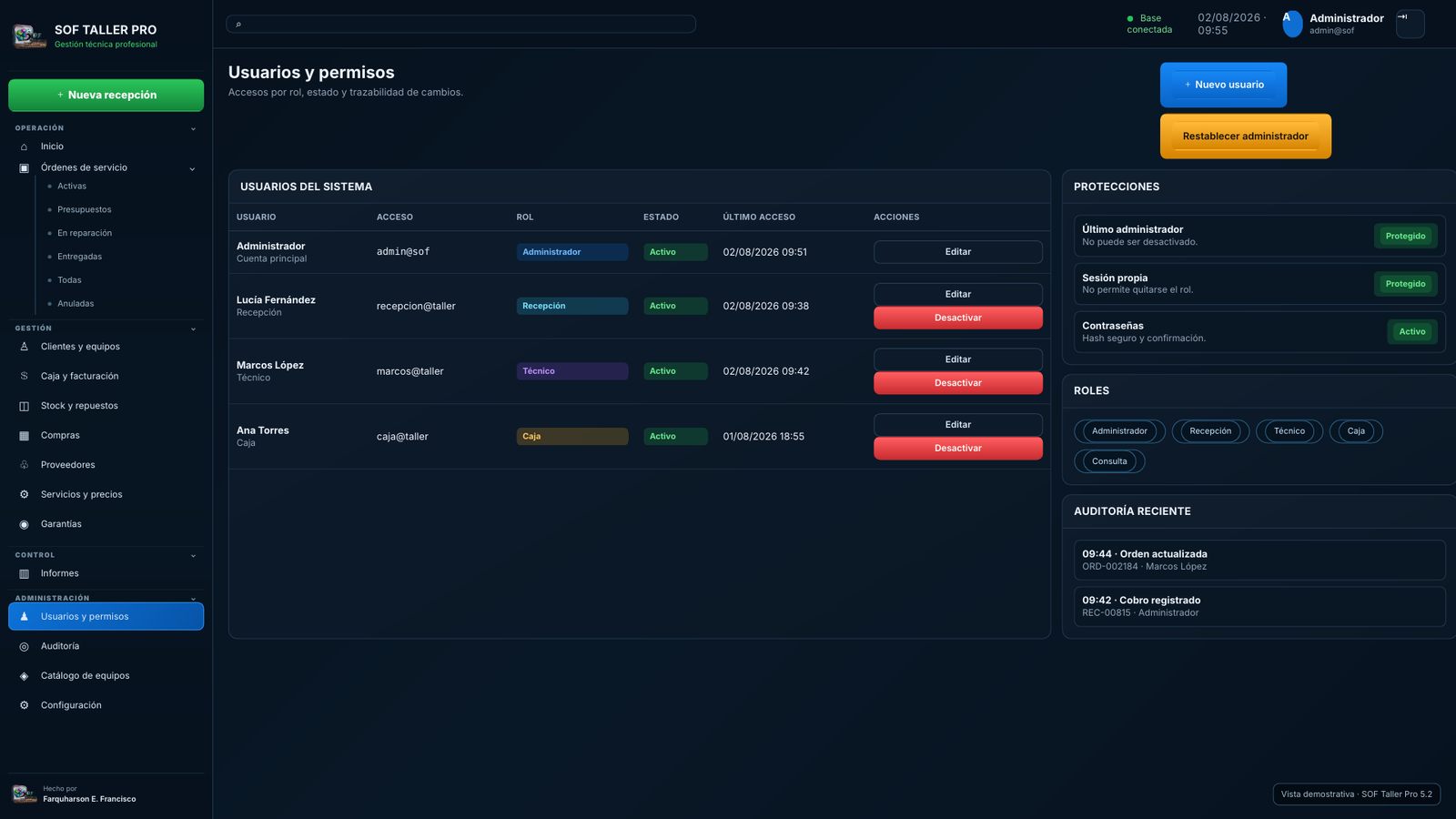The image size is (1456, 819).
Task: Click the Caja role badge for Ana Torres
Action: point(572,437)
